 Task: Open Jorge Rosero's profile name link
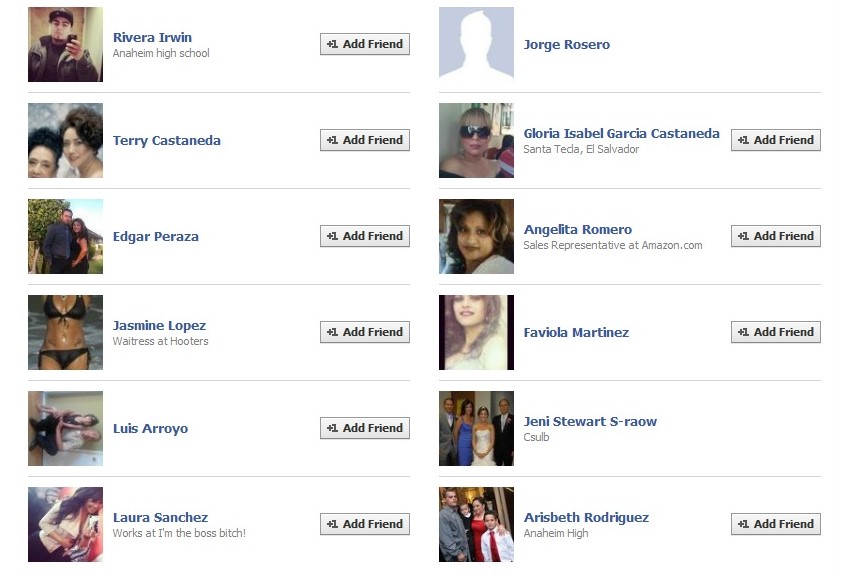[x=567, y=45]
